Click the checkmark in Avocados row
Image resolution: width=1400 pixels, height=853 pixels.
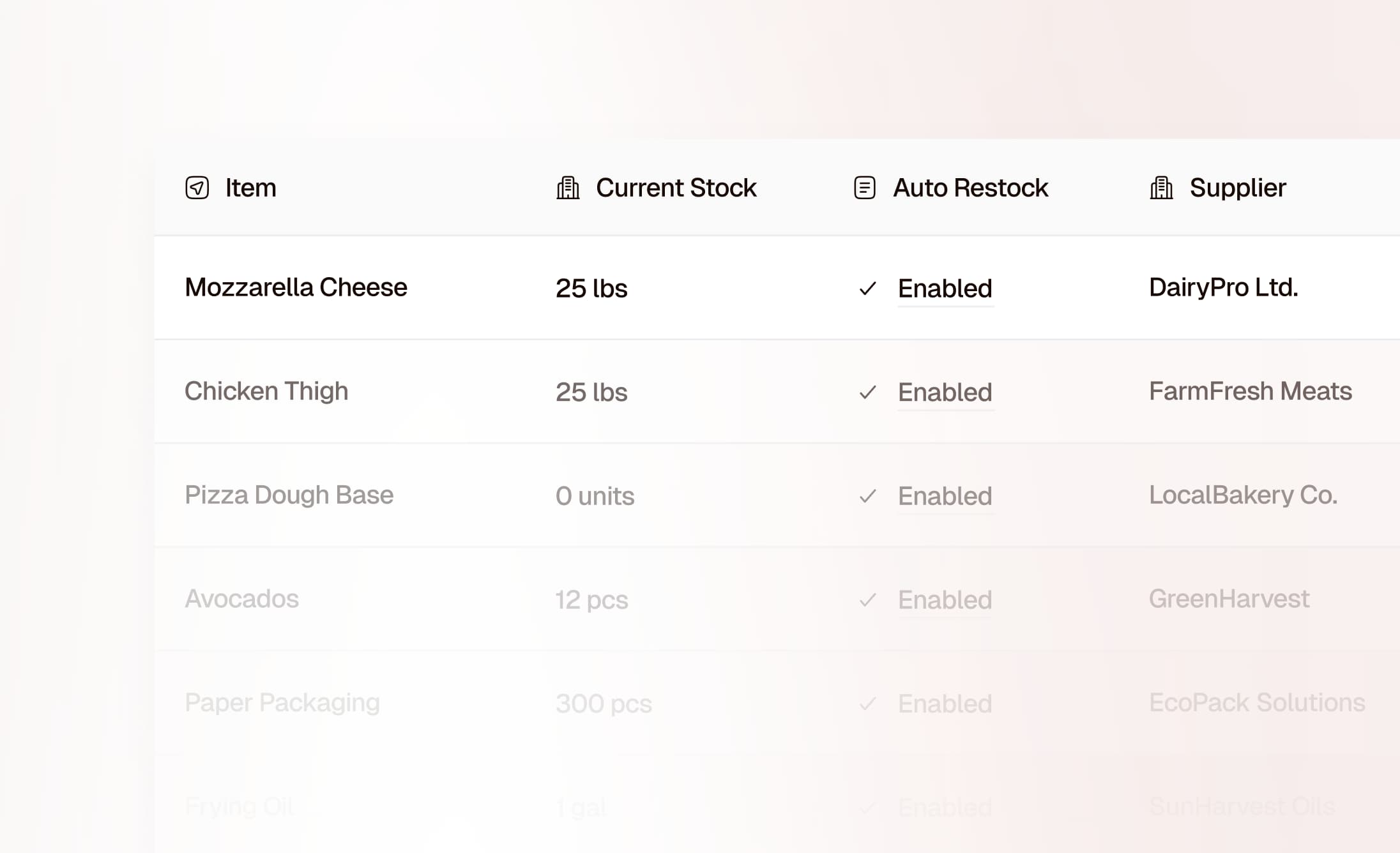click(867, 600)
